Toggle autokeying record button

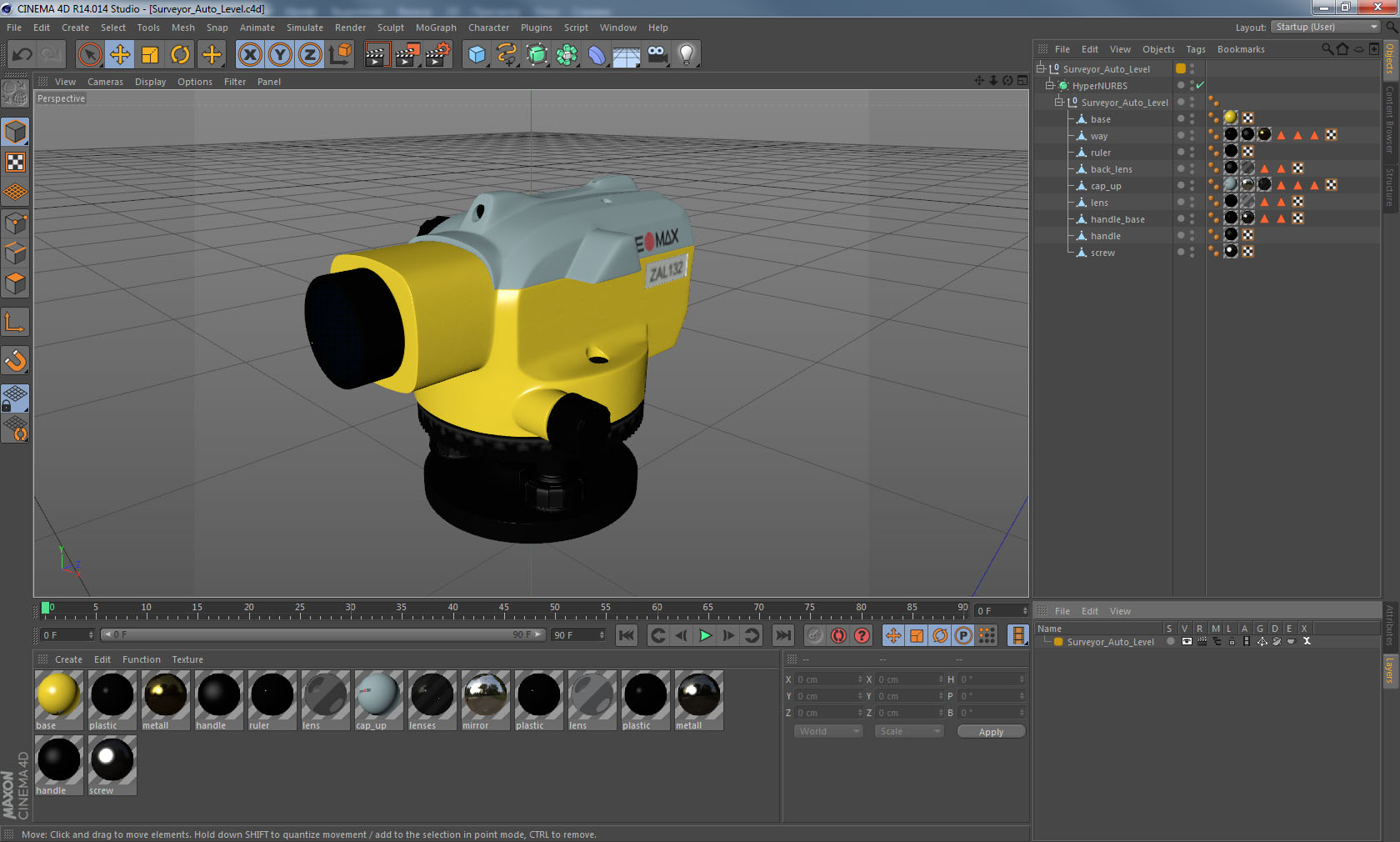tap(838, 635)
